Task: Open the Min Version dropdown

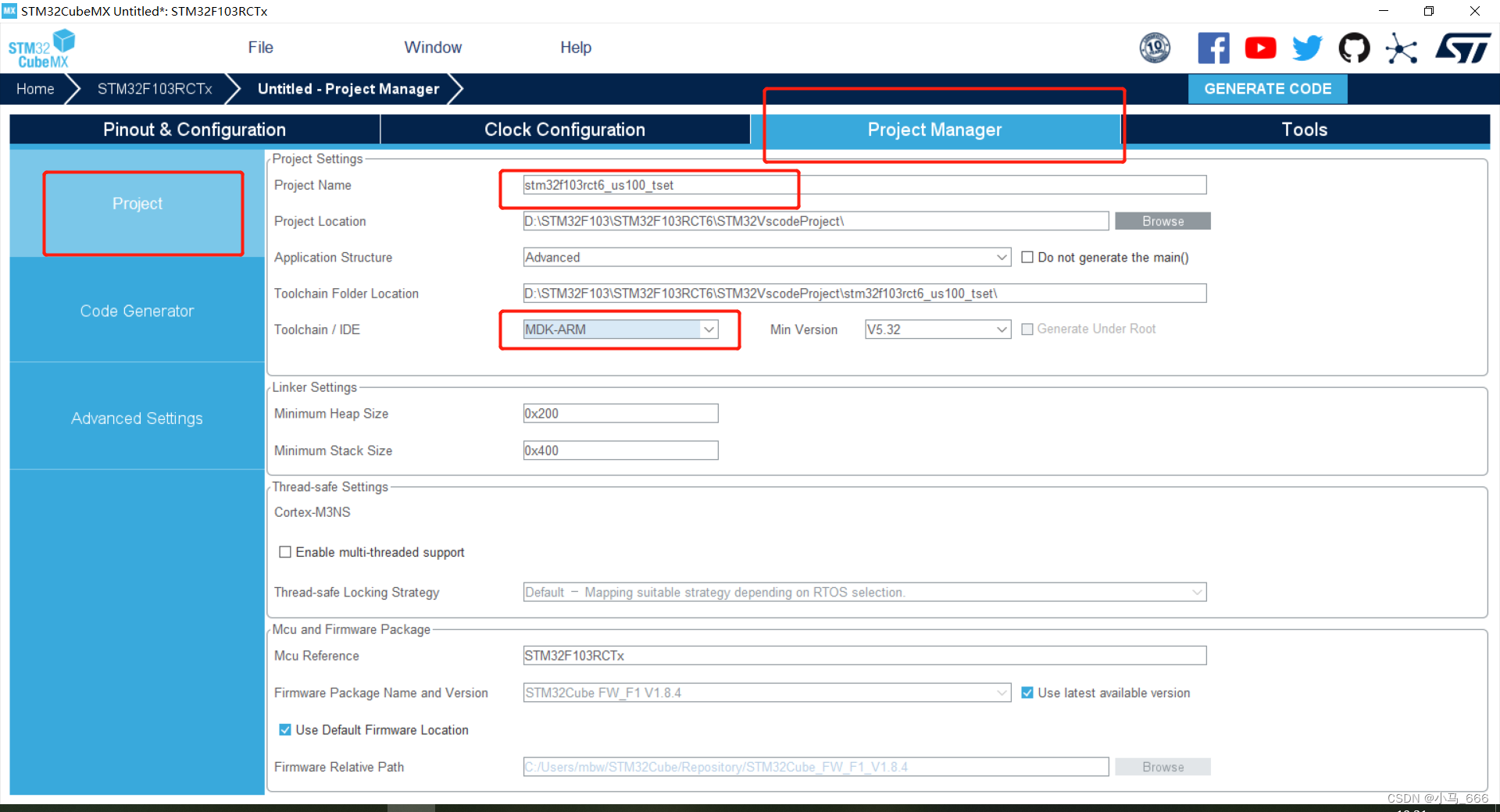Action: click(x=937, y=329)
